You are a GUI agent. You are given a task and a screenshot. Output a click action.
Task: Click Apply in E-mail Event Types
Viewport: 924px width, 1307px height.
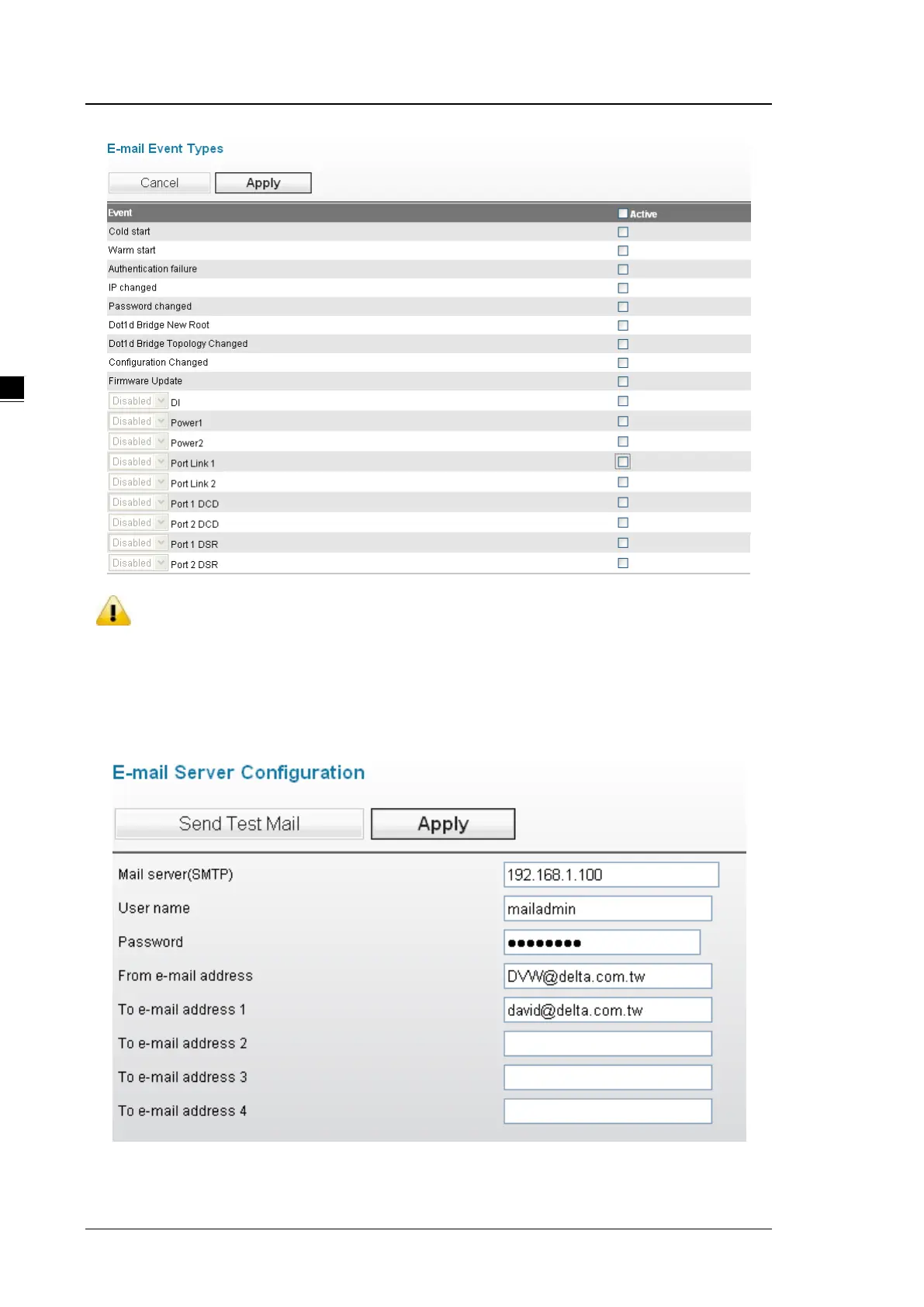tap(263, 183)
